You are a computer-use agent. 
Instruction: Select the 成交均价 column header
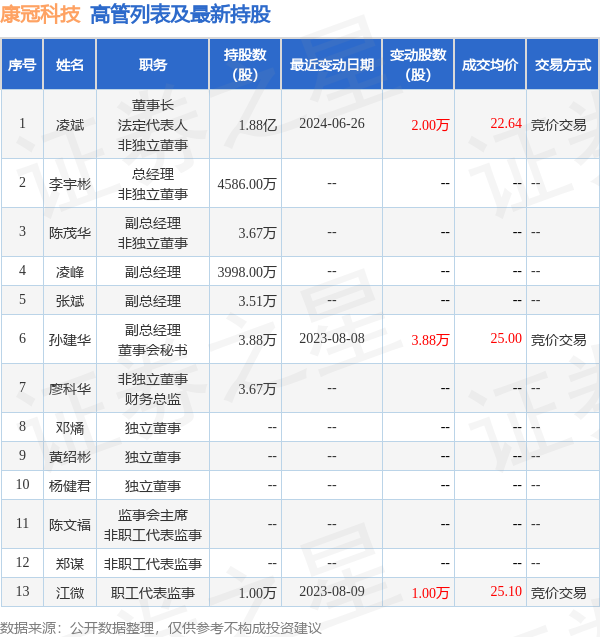[490, 65]
